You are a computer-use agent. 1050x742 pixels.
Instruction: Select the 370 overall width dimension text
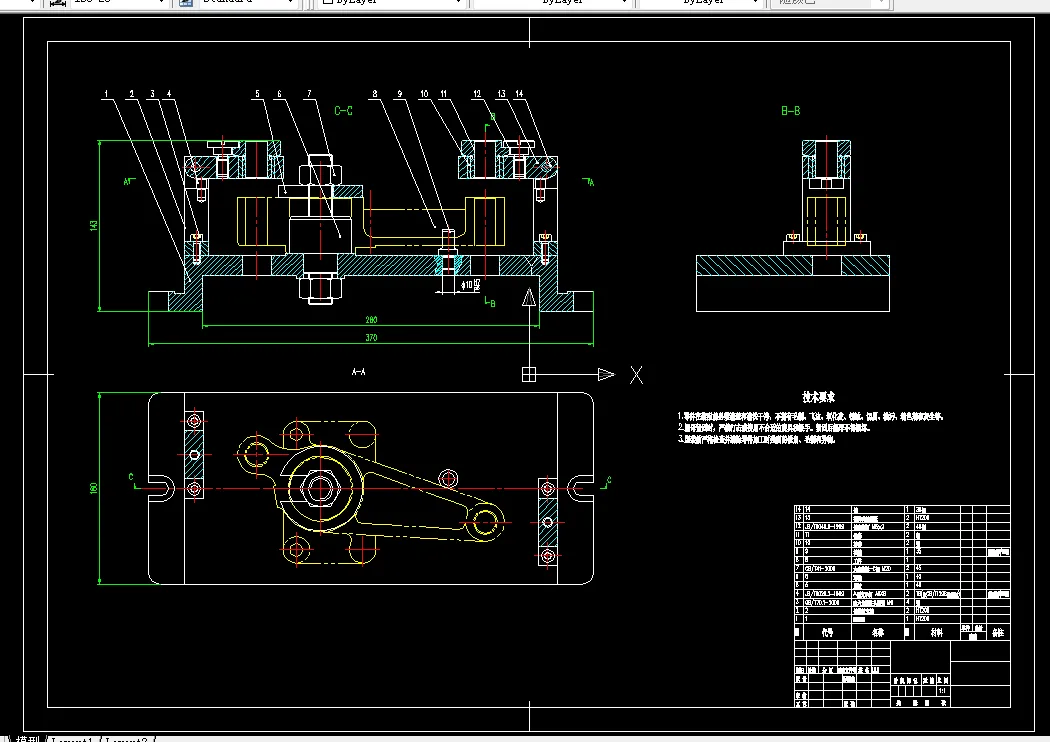click(x=371, y=338)
